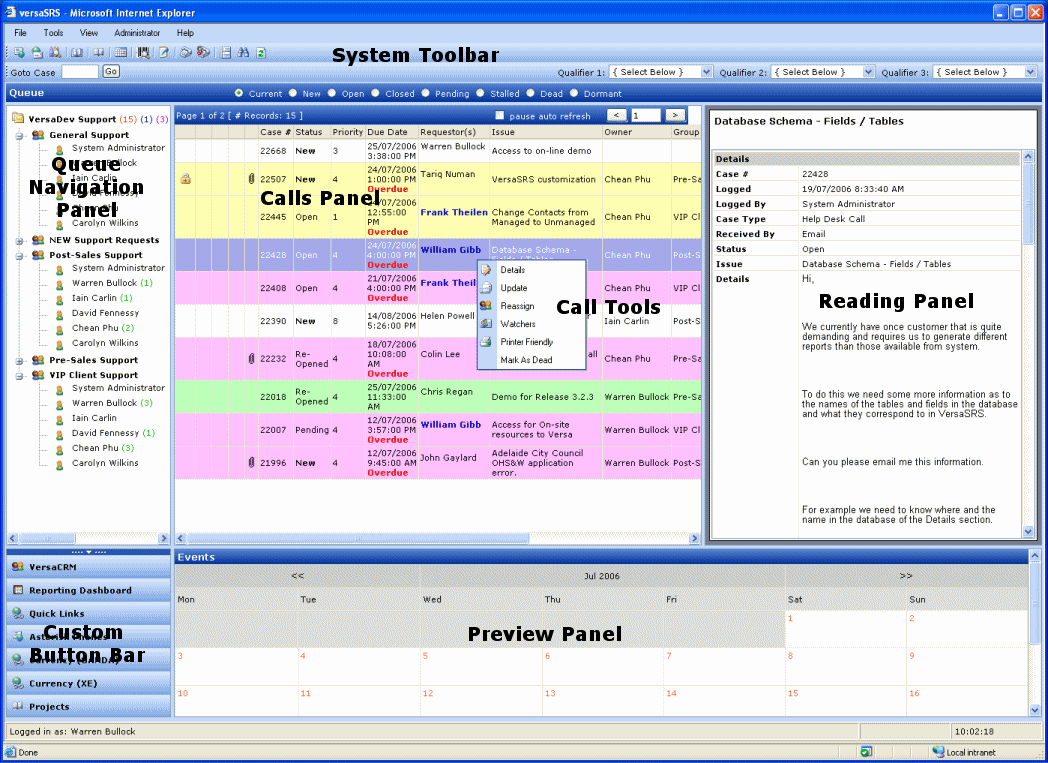The image size is (1048, 763).
Task: Click the notepad with pencil toolbar icon
Action: click(164, 52)
